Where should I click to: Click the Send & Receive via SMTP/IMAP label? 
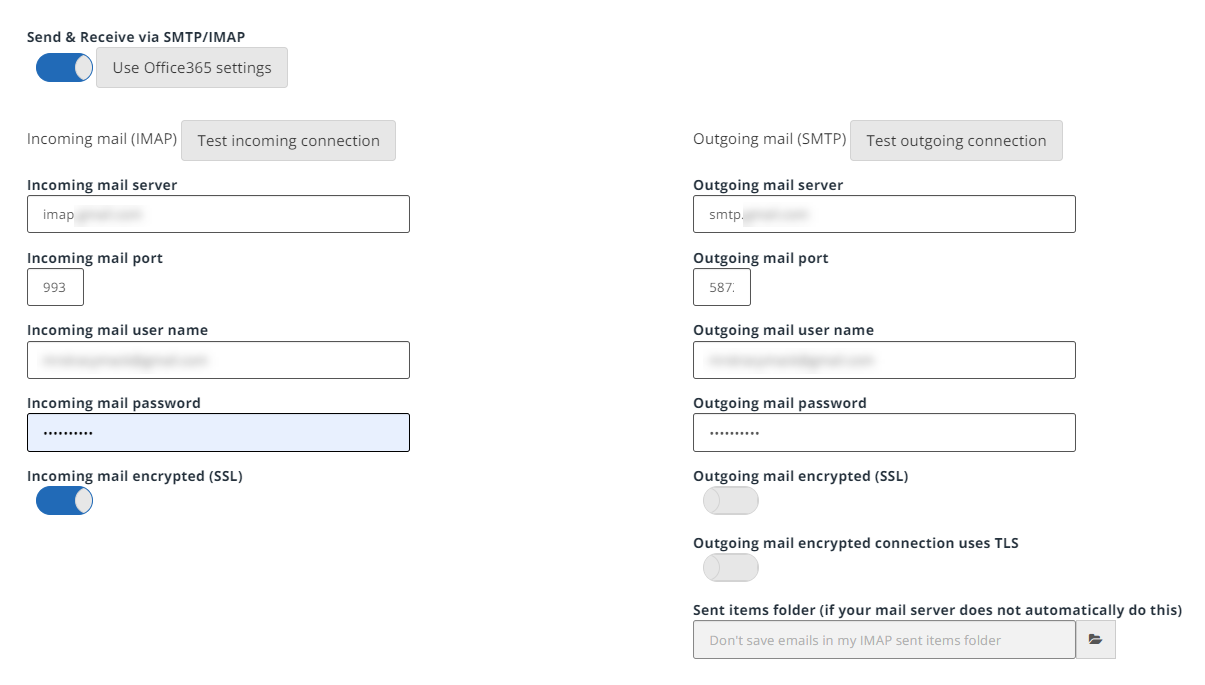click(136, 37)
